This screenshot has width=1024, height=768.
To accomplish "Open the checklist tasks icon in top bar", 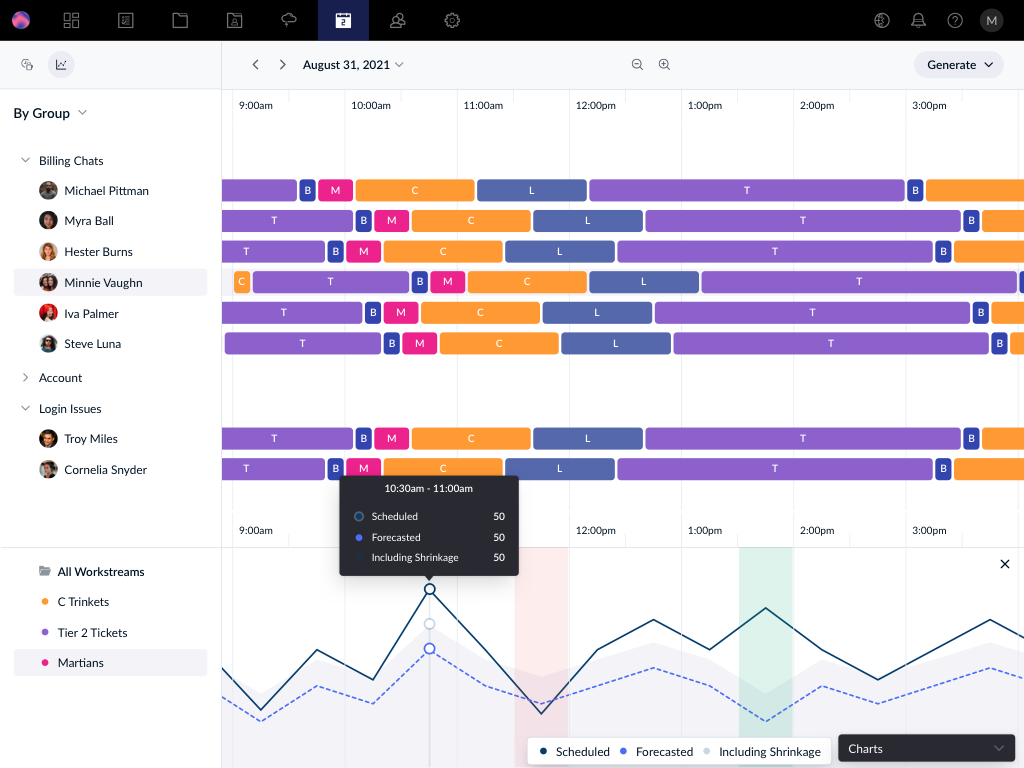I will [x=125, y=20].
